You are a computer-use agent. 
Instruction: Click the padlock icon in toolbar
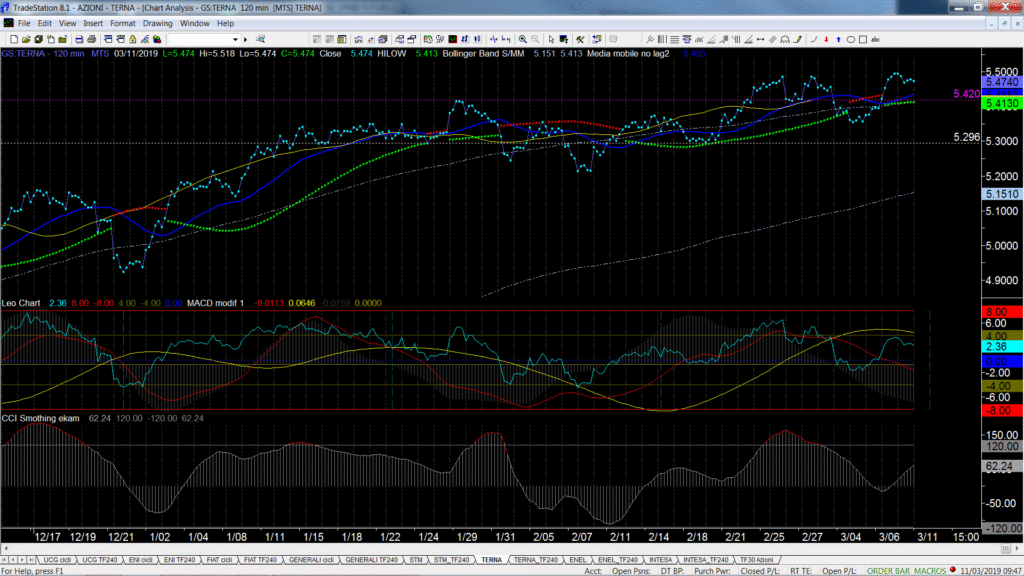(133, 40)
